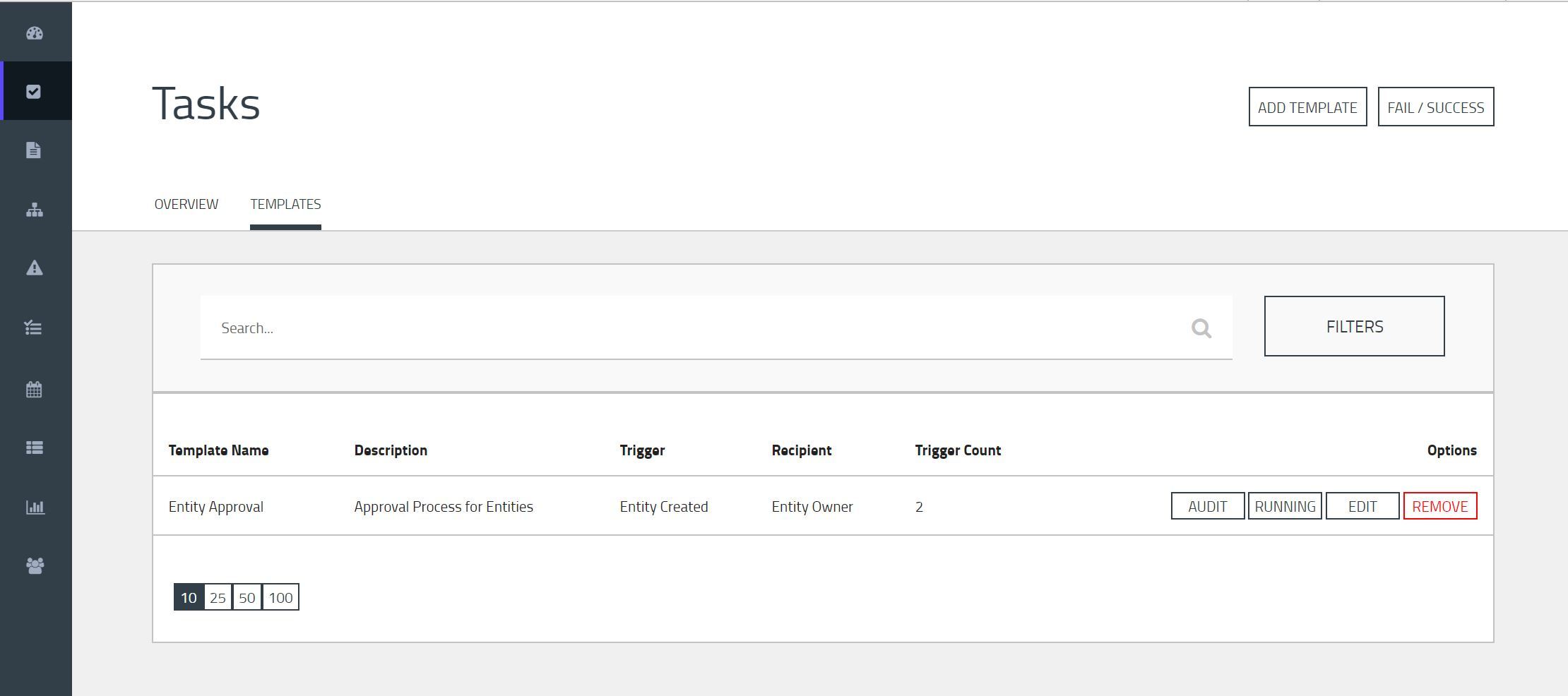Screen dimensions: 1568x696
Task: Show 25 items per page
Action: (x=218, y=597)
